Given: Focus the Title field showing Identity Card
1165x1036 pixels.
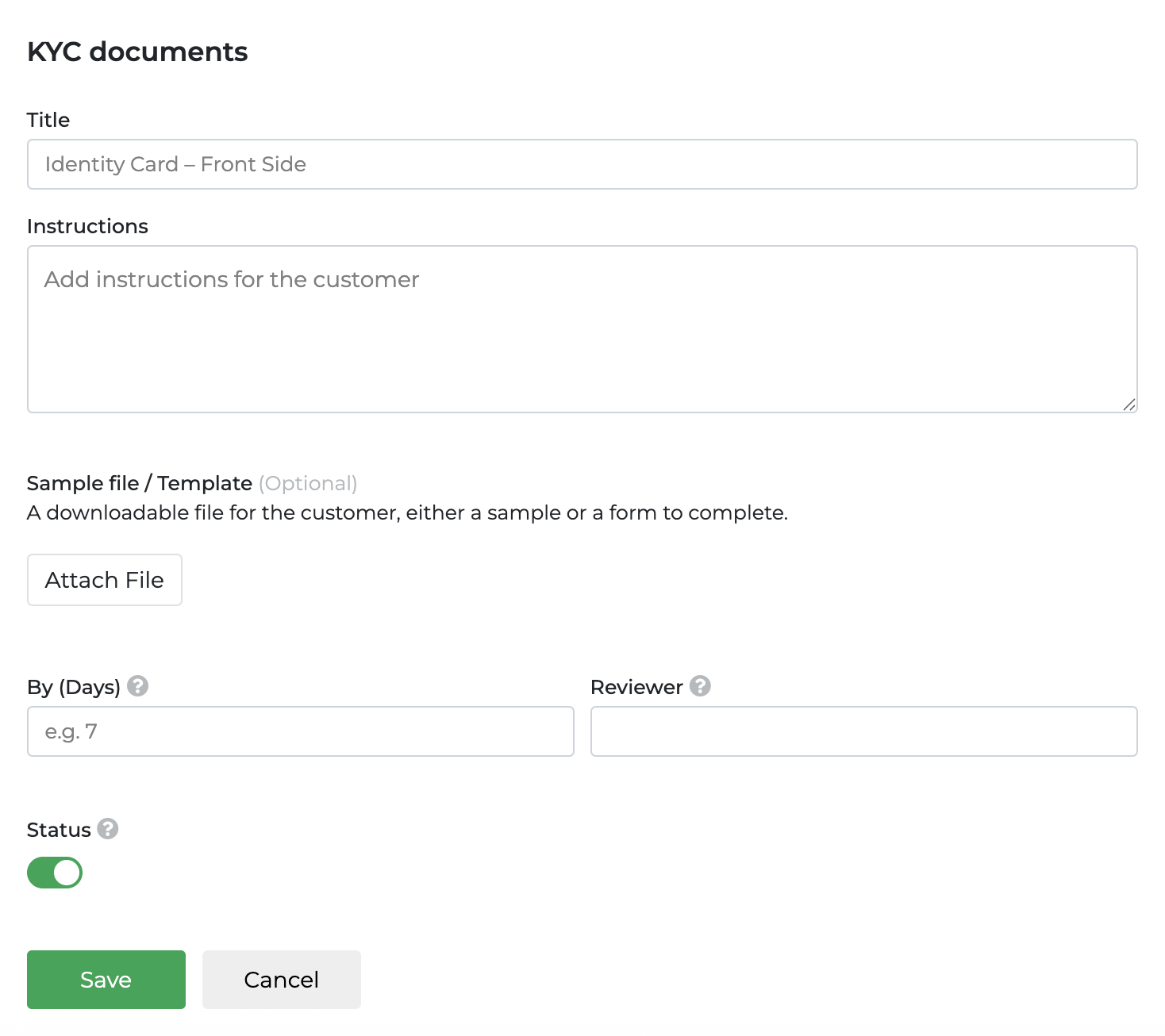Looking at the screenshot, I should 582,164.
